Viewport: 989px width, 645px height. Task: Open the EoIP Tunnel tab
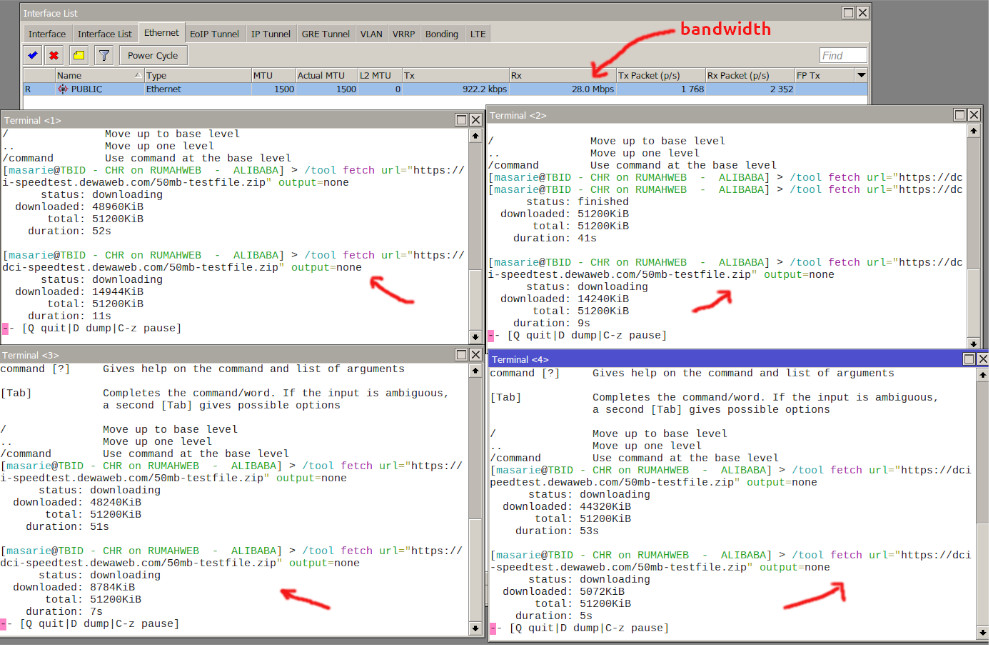(x=215, y=33)
